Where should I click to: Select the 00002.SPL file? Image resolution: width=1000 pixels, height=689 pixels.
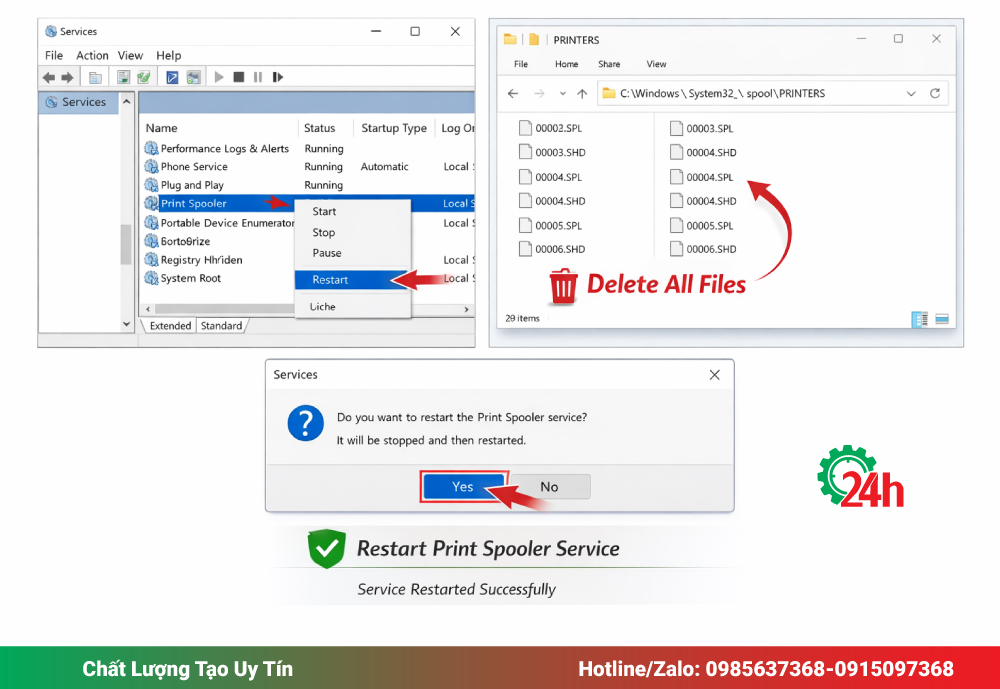[x=551, y=128]
